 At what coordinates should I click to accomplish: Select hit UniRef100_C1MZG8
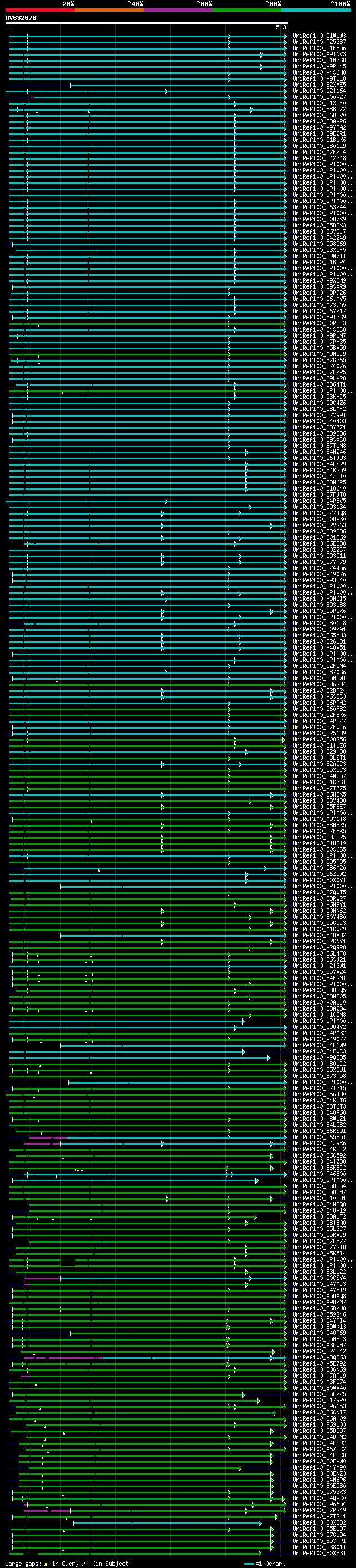pos(319,60)
